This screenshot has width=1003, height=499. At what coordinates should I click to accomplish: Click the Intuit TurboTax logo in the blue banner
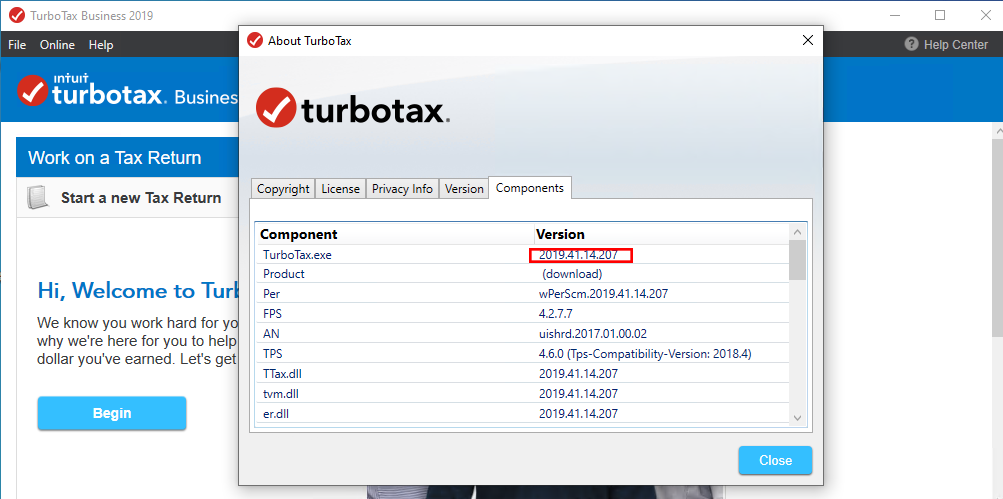(x=92, y=91)
